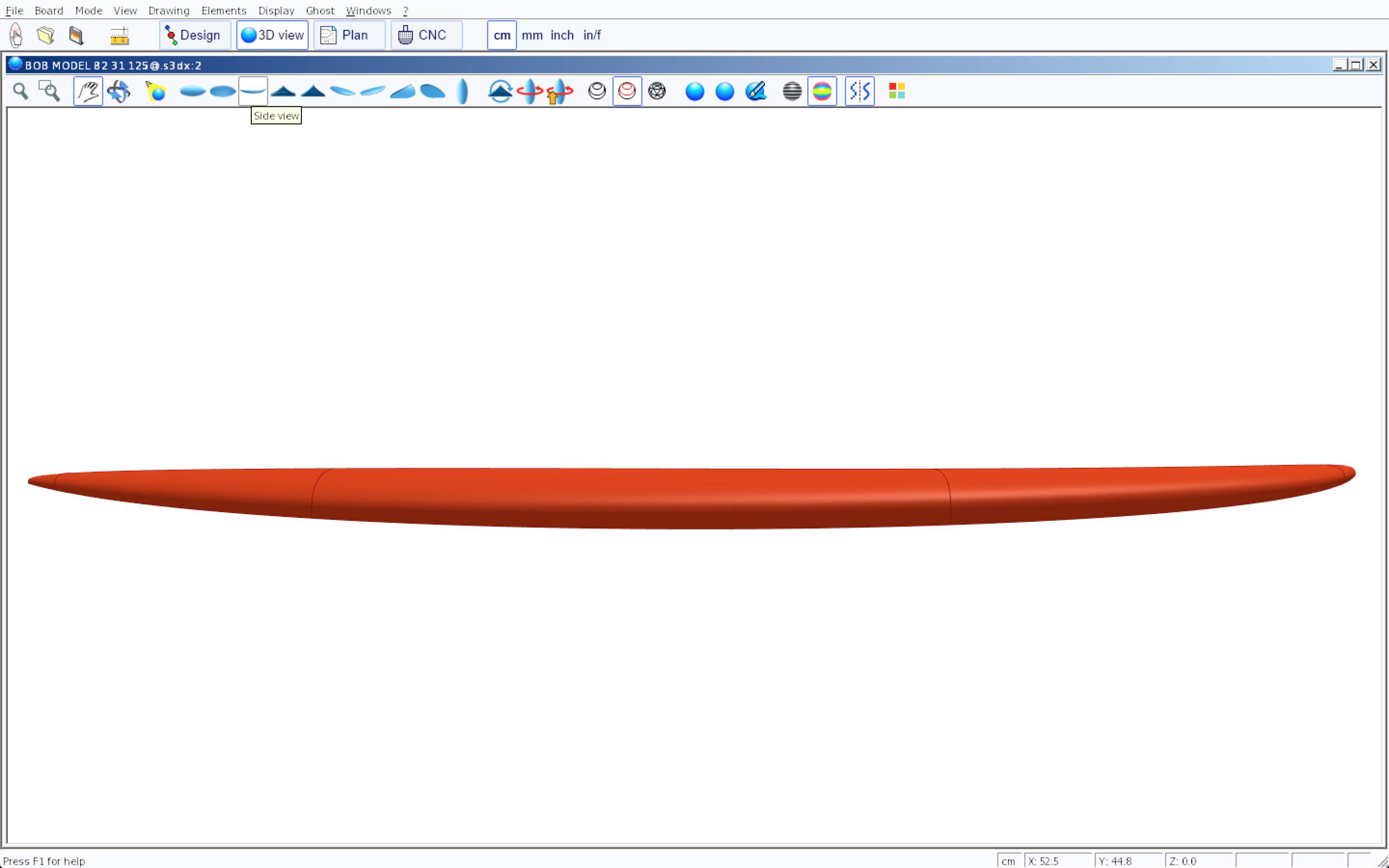Screen dimensions: 1389x868
Task: Click the Side view toolbar icon
Action: 253,91
